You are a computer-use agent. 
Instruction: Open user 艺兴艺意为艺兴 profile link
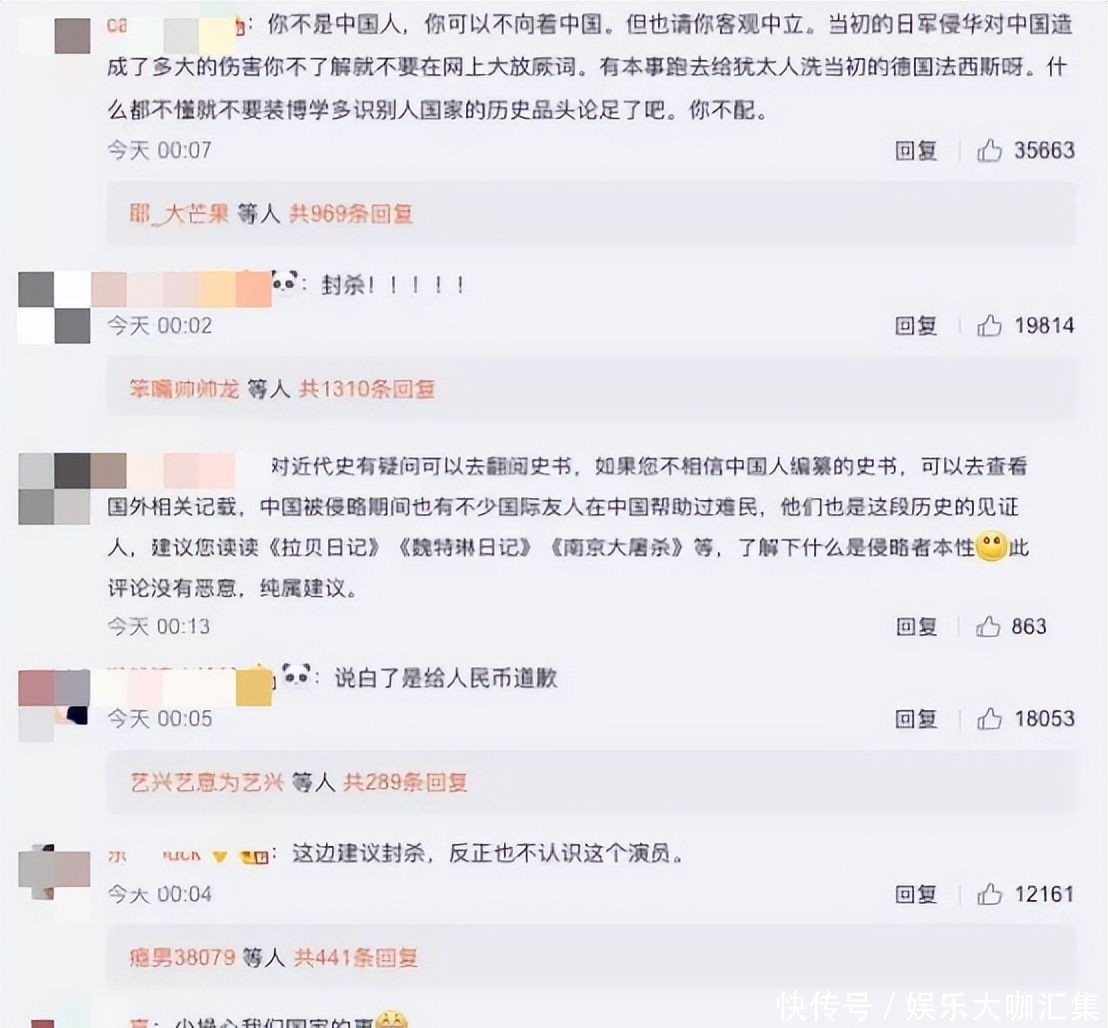[207, 782]
